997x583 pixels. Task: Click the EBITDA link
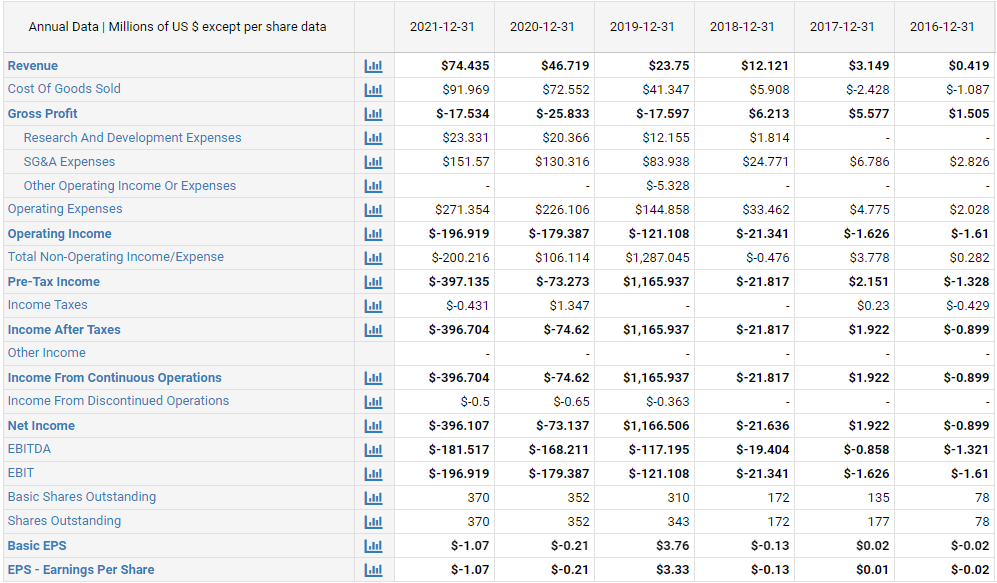pos(29,449)
